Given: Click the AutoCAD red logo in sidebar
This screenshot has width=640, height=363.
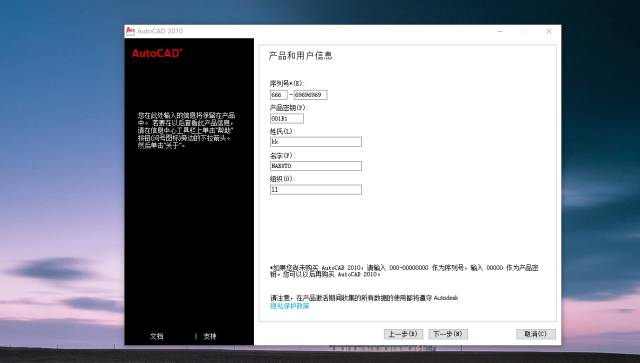Looking at the screenshot, I should (x=157, y=53).
